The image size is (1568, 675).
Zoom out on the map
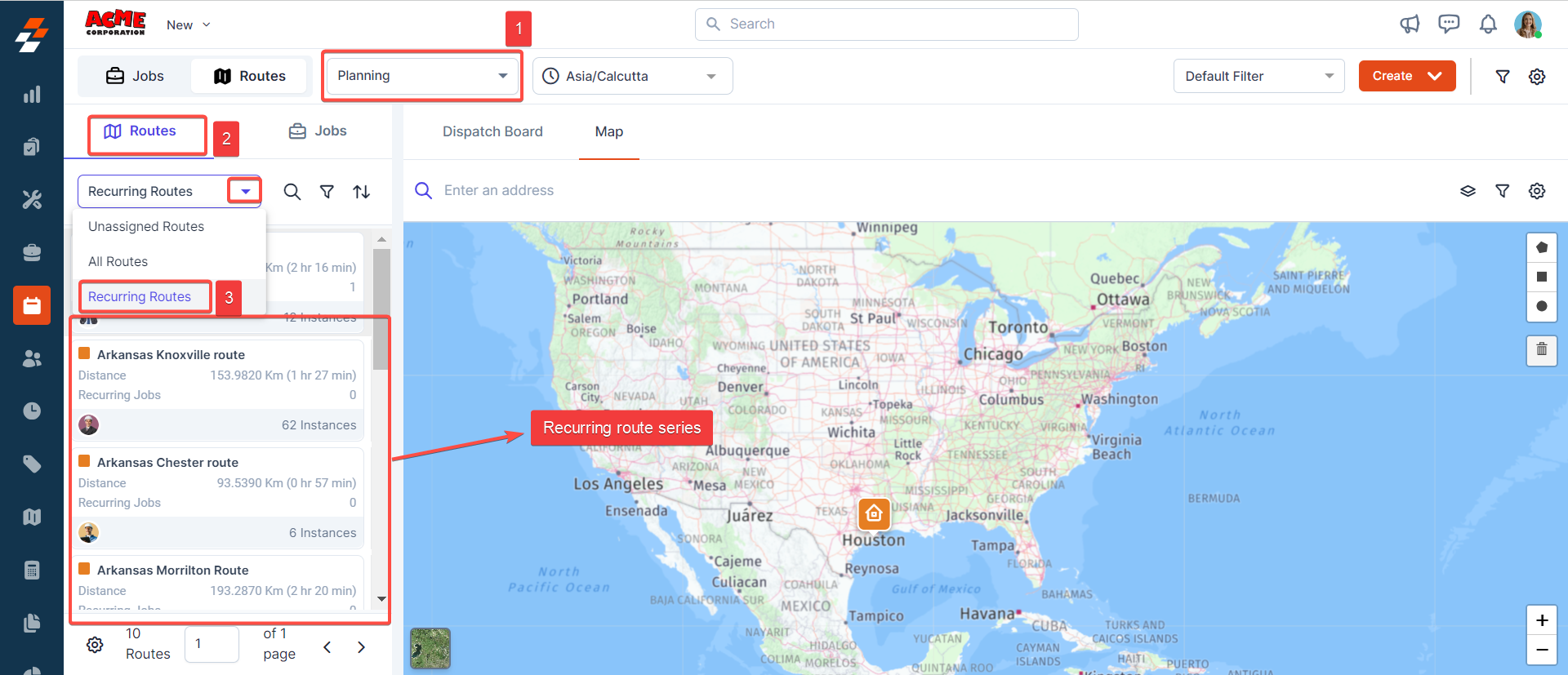(1542, 651)
